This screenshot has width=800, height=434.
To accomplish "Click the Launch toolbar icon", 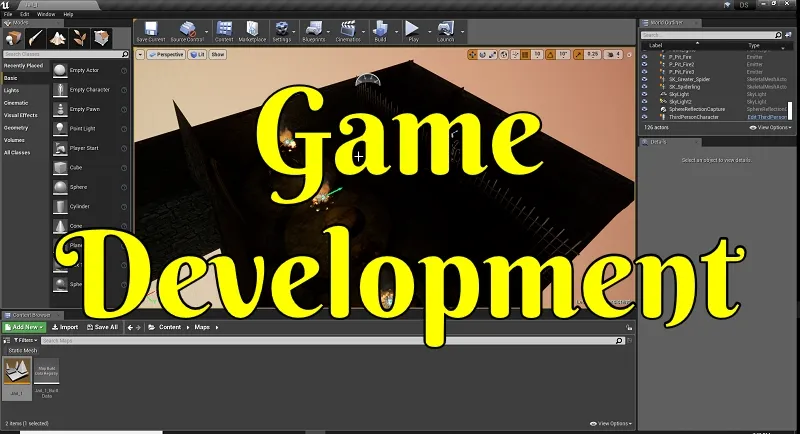I will [445, 32].
